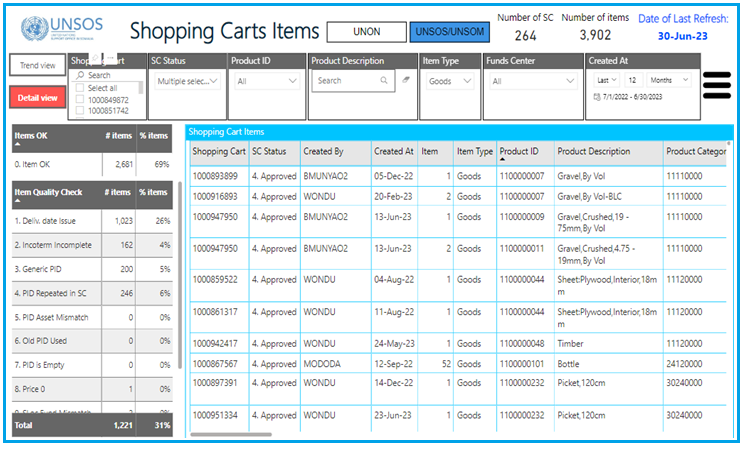This screenshot has height=449, width=744.
Task: Select the '6. Old PID Used' row
Action: [x=92, y=341]
